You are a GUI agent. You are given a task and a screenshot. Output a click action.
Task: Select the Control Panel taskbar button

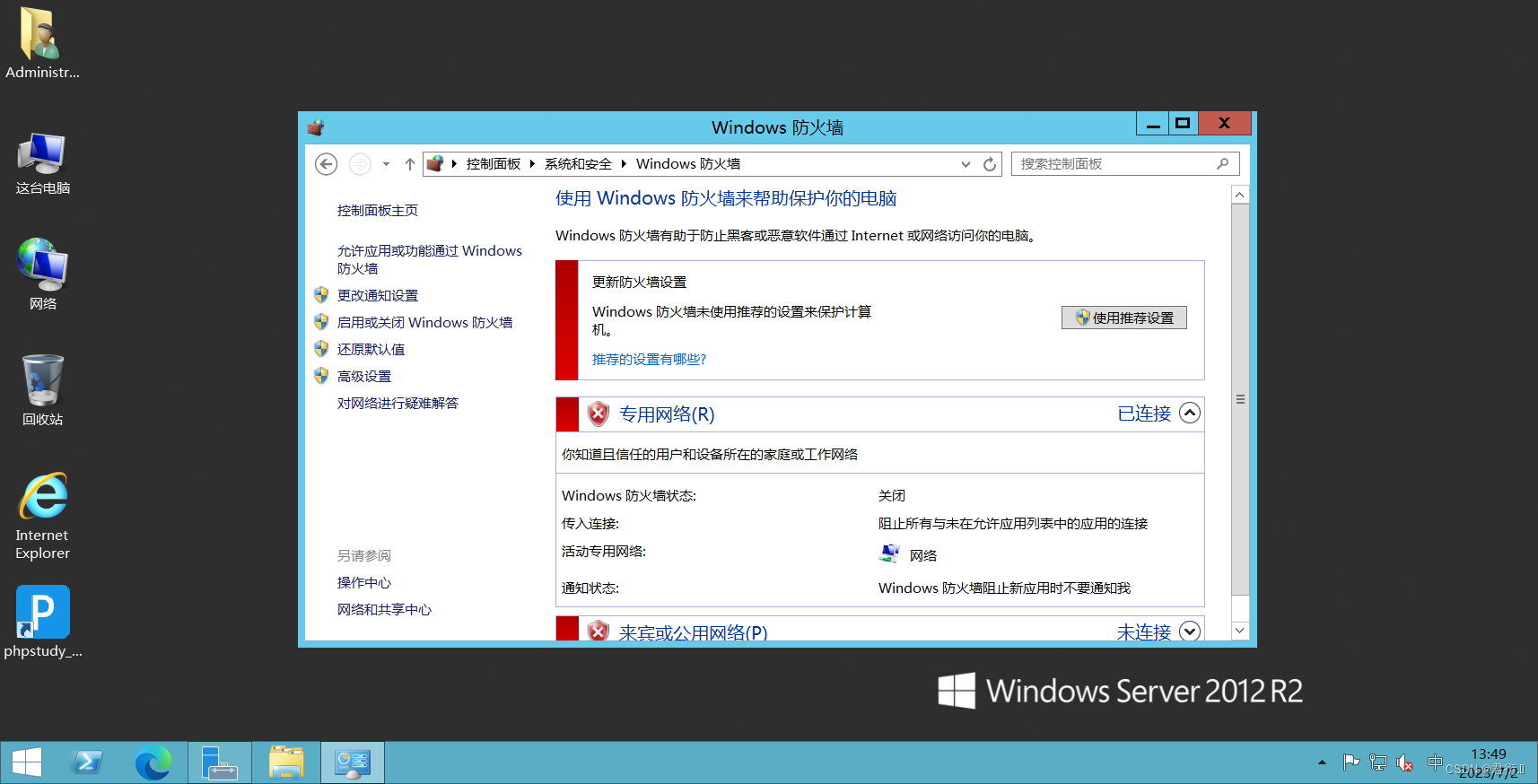coord(353,762)
